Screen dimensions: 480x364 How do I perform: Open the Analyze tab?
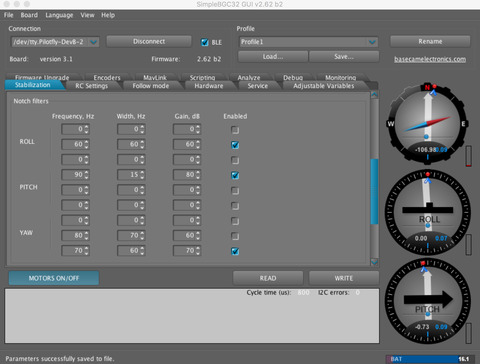[249, 78]
